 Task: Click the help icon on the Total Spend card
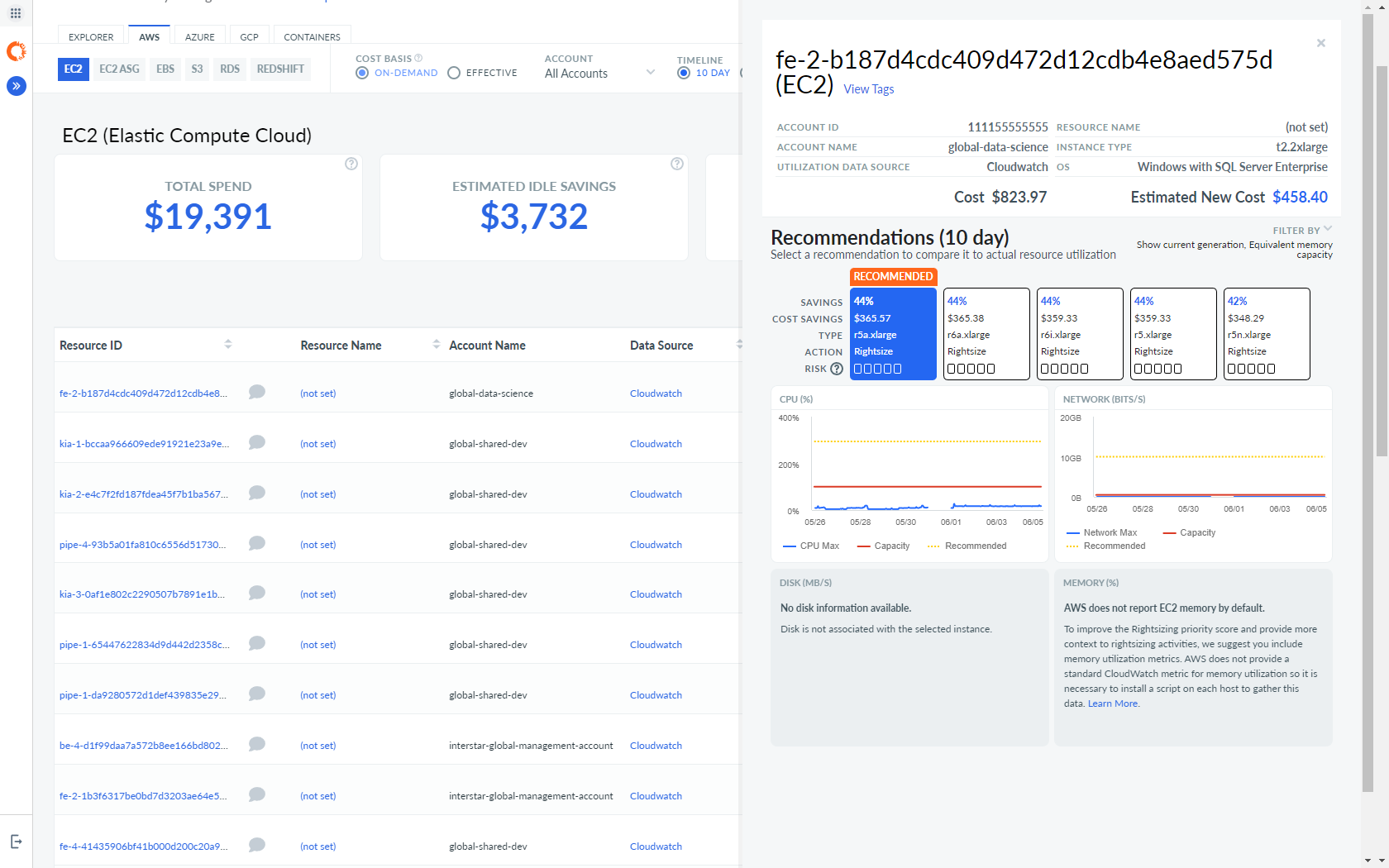click(x=351, y=164)
